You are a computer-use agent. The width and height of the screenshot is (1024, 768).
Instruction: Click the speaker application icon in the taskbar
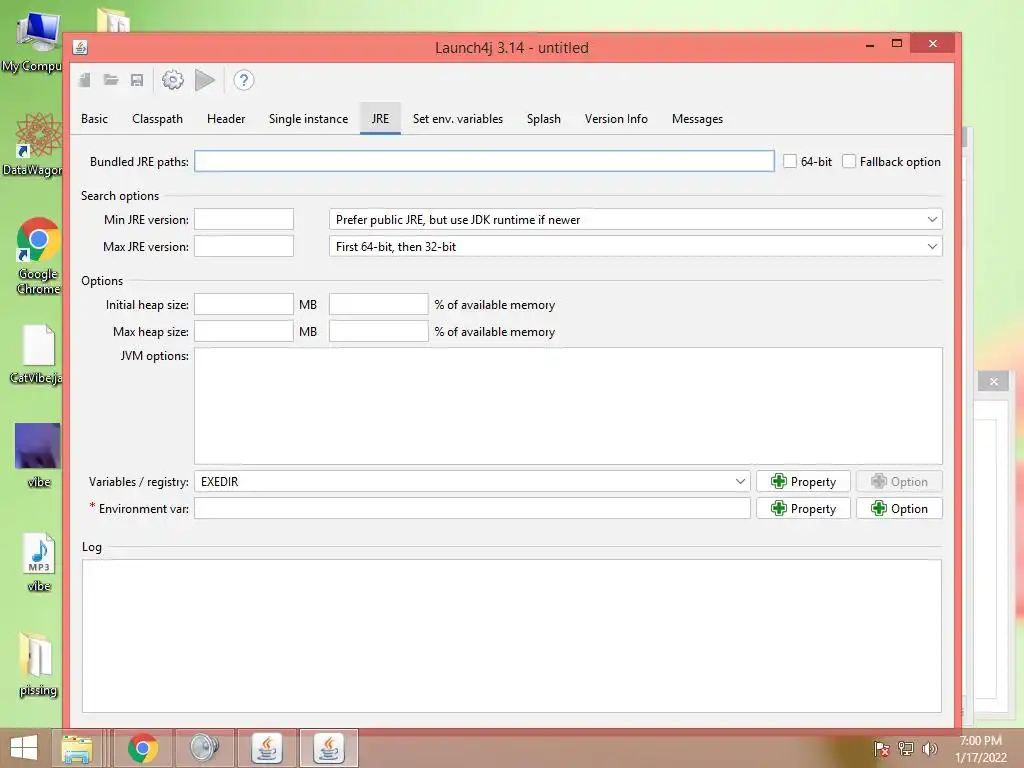coord(204,748)
